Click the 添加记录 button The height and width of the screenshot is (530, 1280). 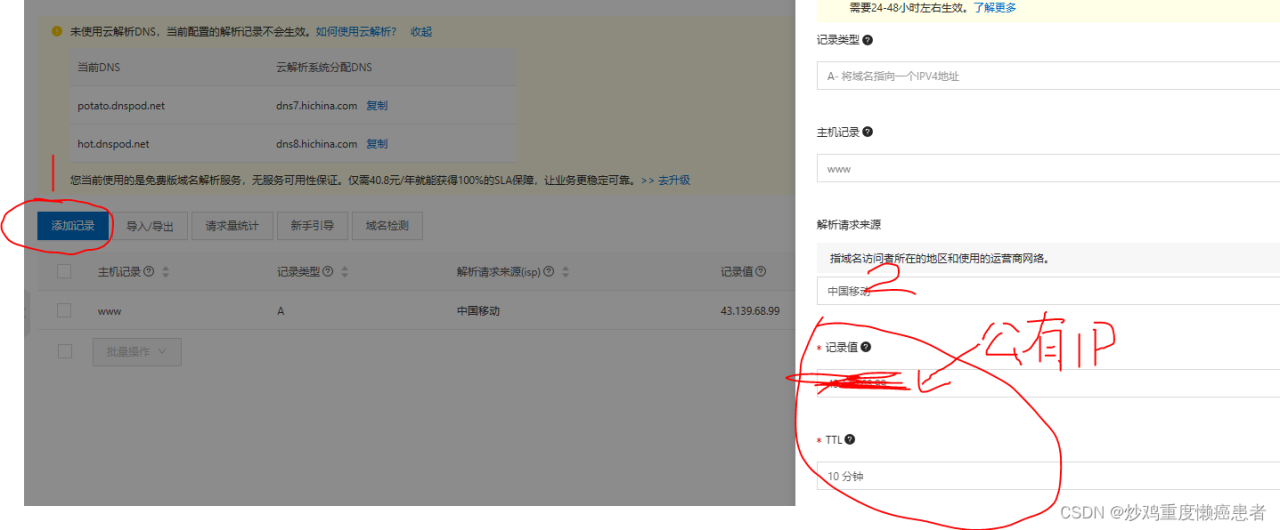click(x=73, y=226)
